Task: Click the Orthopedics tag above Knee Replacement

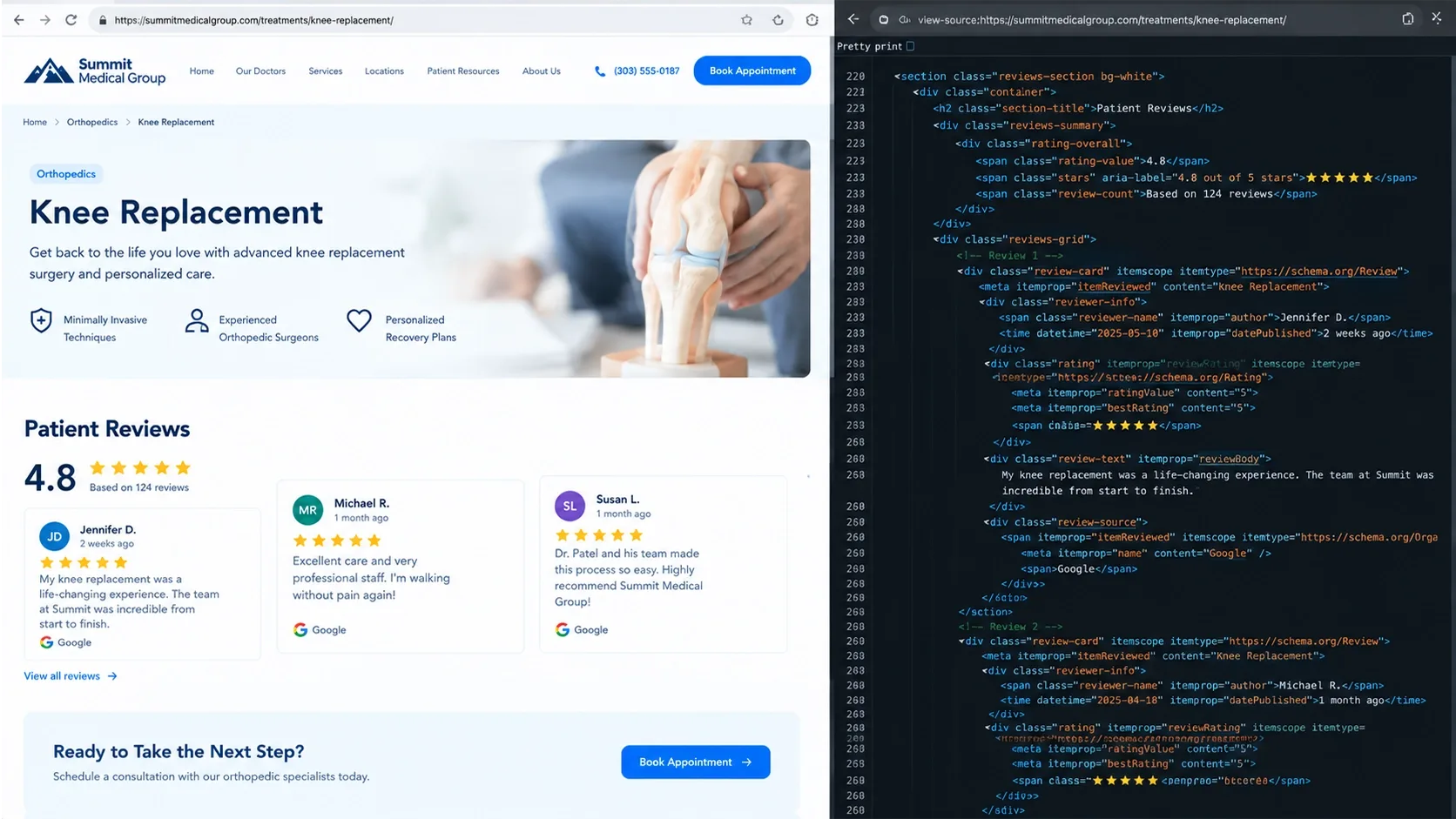Action: tap(66, 174)
